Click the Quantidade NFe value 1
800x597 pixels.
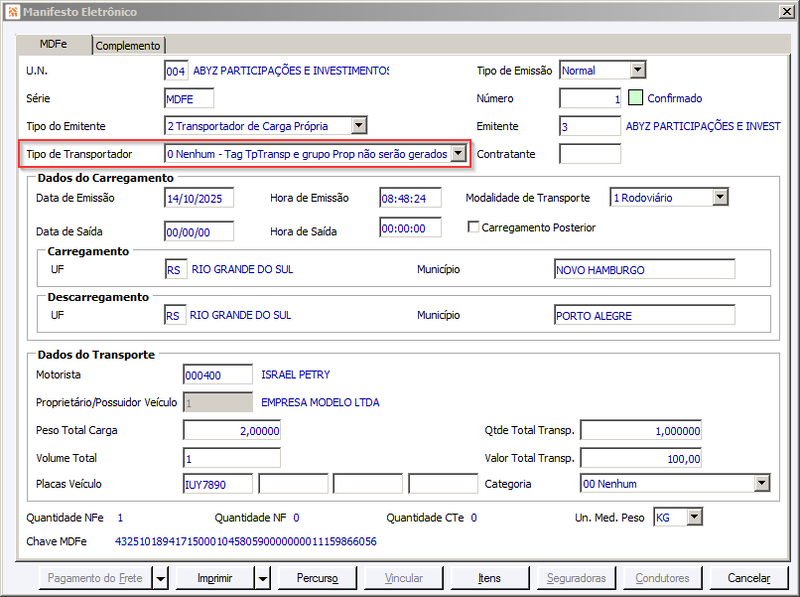tap(120, 518)
